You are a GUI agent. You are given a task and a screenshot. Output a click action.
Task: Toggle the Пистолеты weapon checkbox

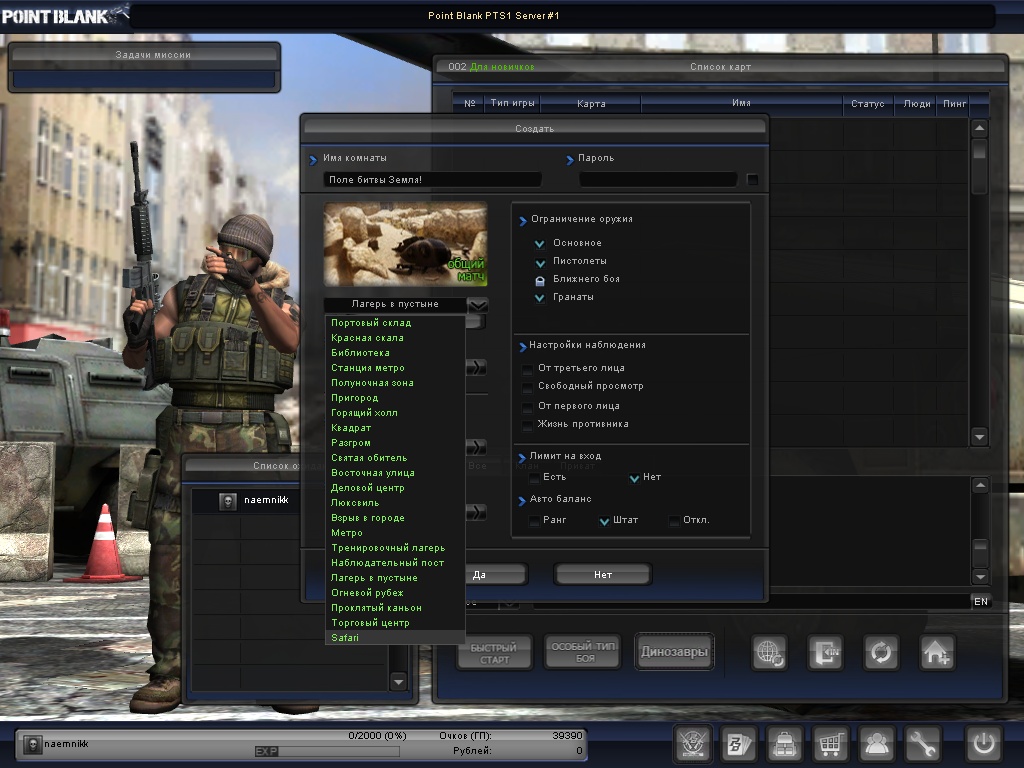[539, 262]
